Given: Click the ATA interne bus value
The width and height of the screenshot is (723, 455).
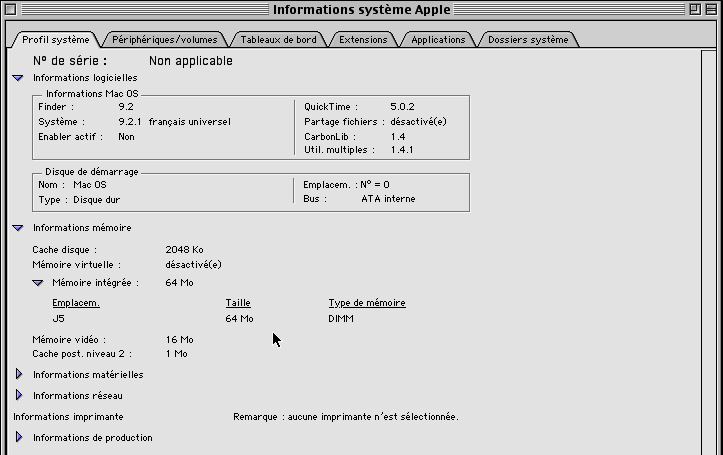Looking at the screenshot, I should point(388,199).
